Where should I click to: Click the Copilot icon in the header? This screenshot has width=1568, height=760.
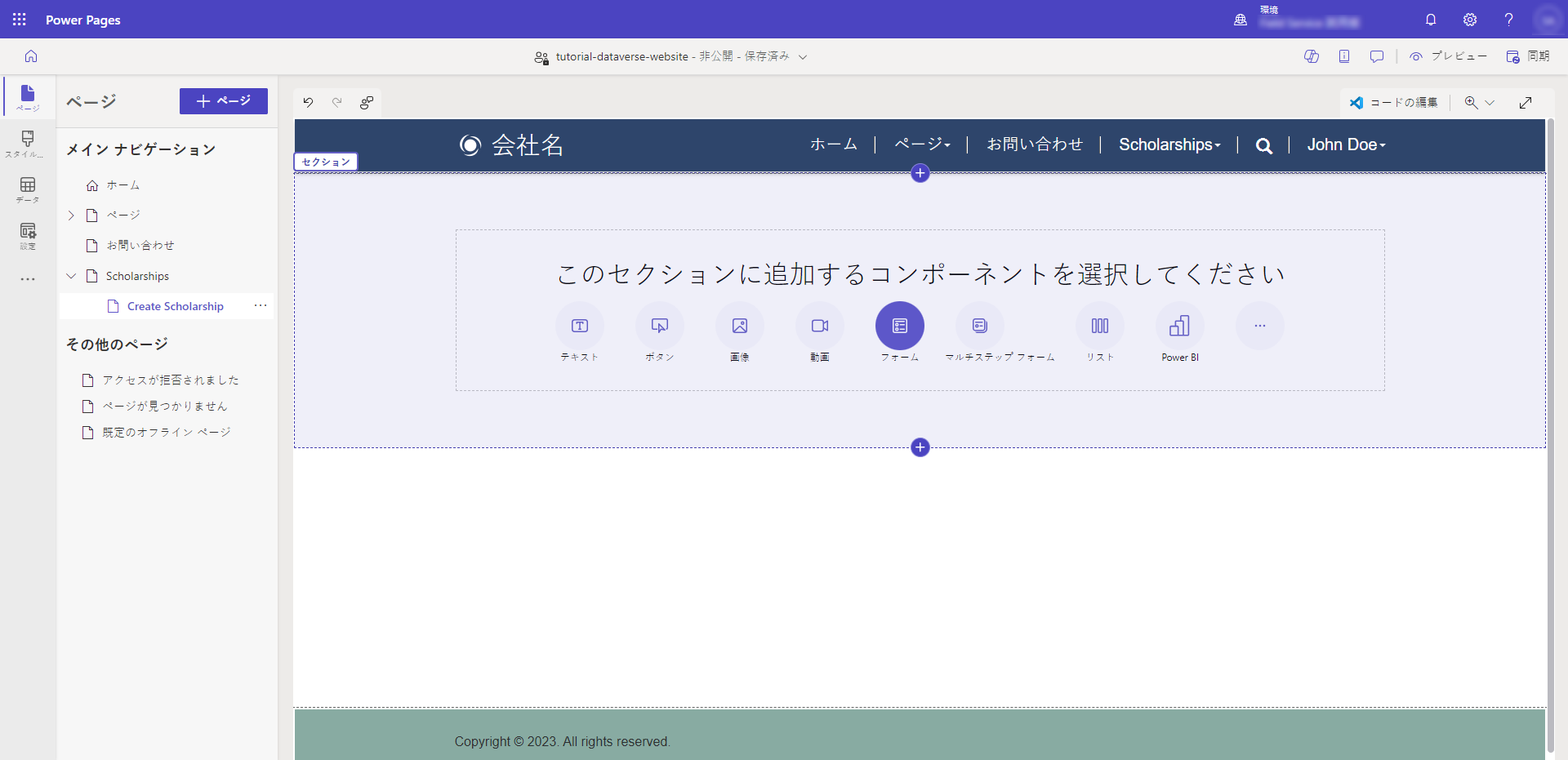(1312, 56)
